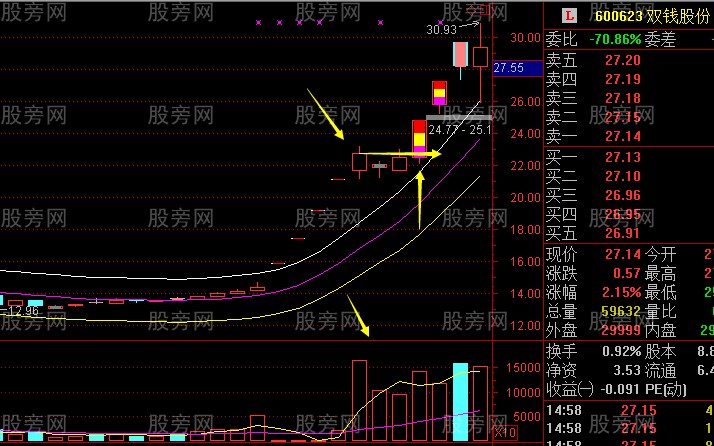Click the horizontal yellow arrow across candles
The height and width of the screenshot is (446, 714).
tap(400, 154)
